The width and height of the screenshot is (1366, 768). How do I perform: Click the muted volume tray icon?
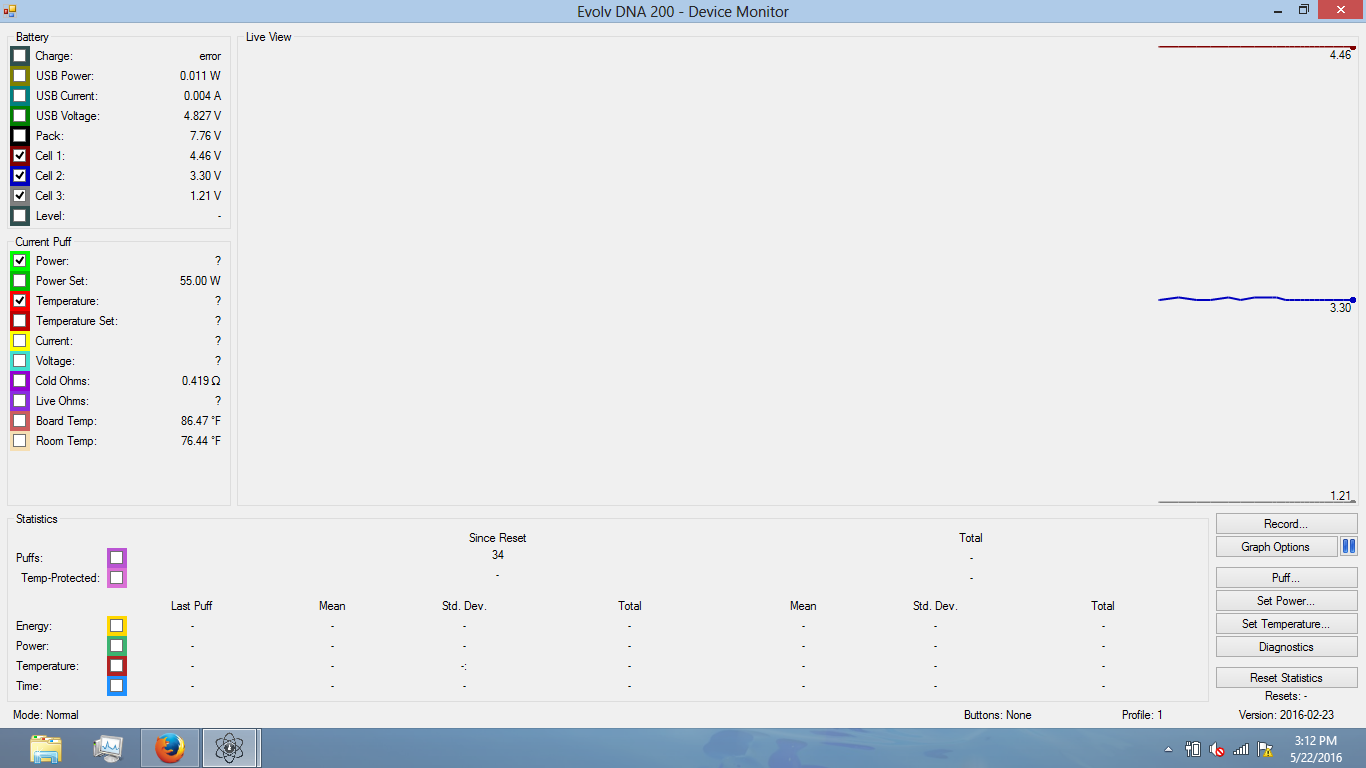(x=1217, y=749)
